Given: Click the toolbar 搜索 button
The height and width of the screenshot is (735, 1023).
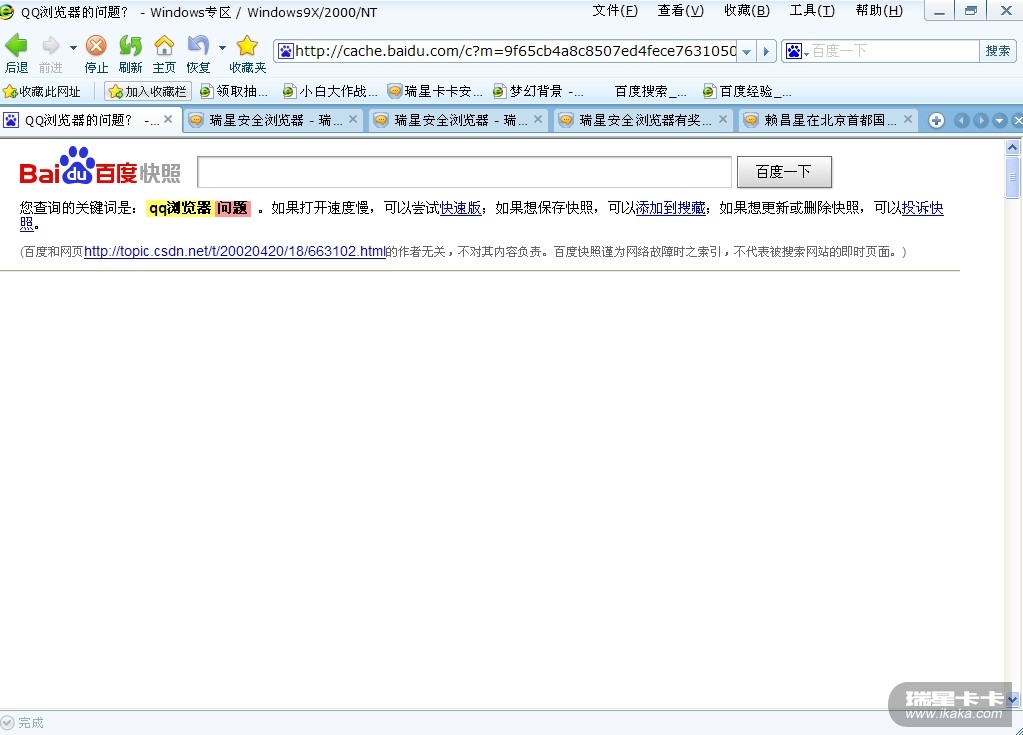Looking at the screenshot, I should 998,51.
